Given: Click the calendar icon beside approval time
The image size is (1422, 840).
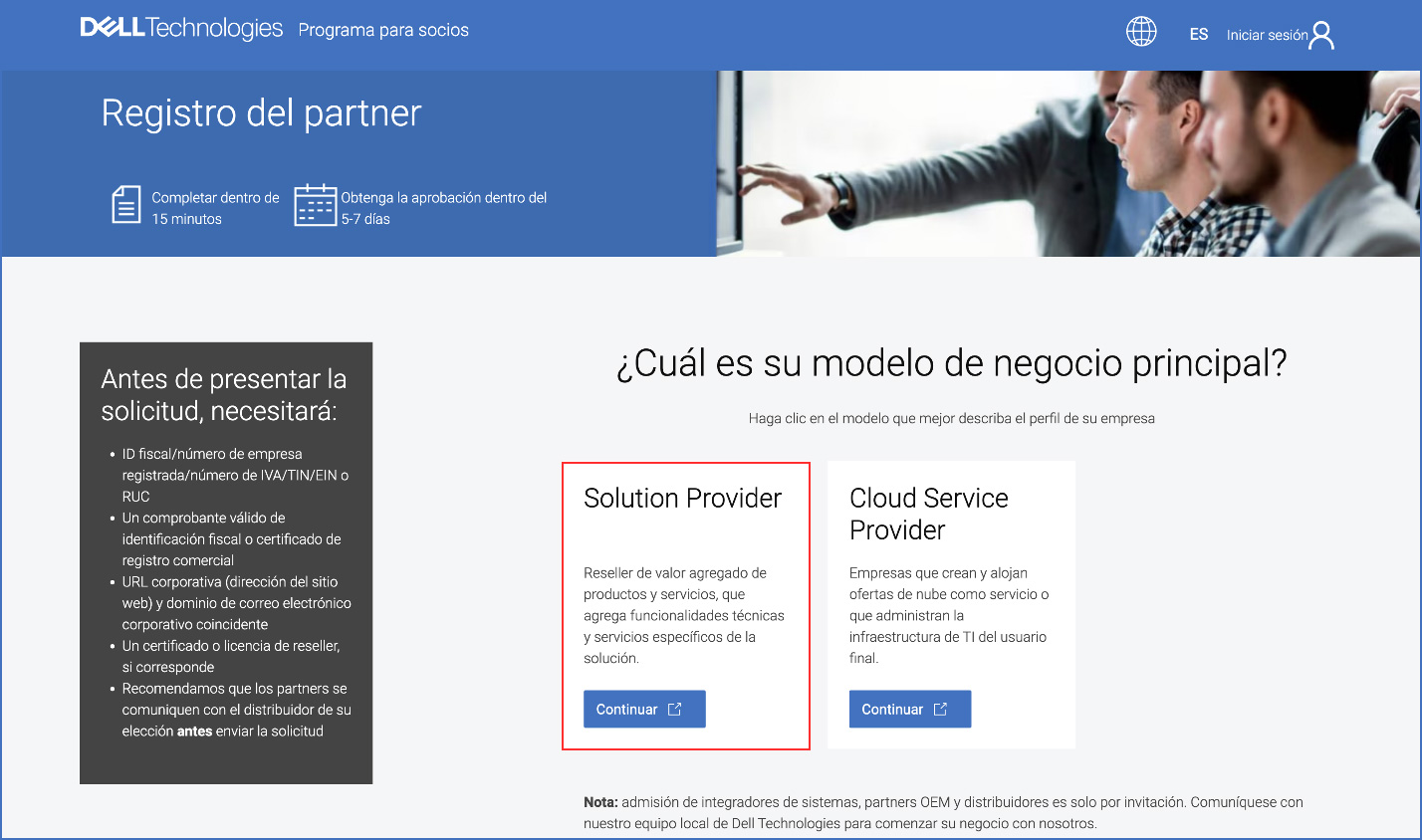Looking at the screenshot, I should click(315, 205).
